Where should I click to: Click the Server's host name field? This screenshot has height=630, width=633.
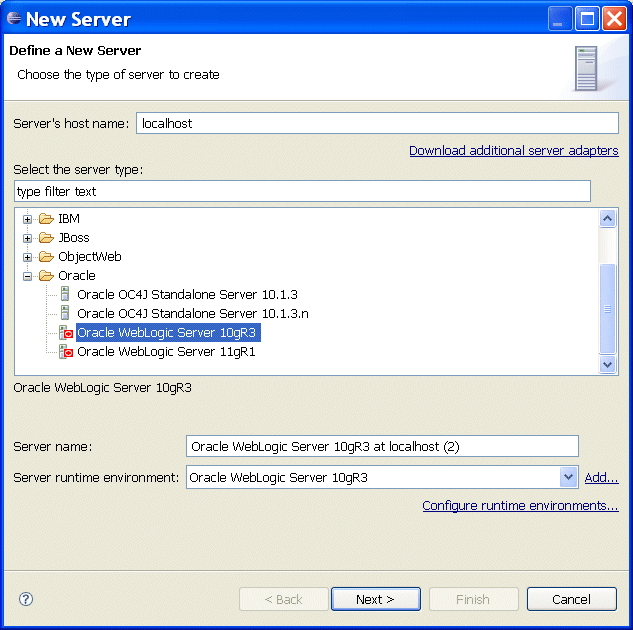point(377,123)
